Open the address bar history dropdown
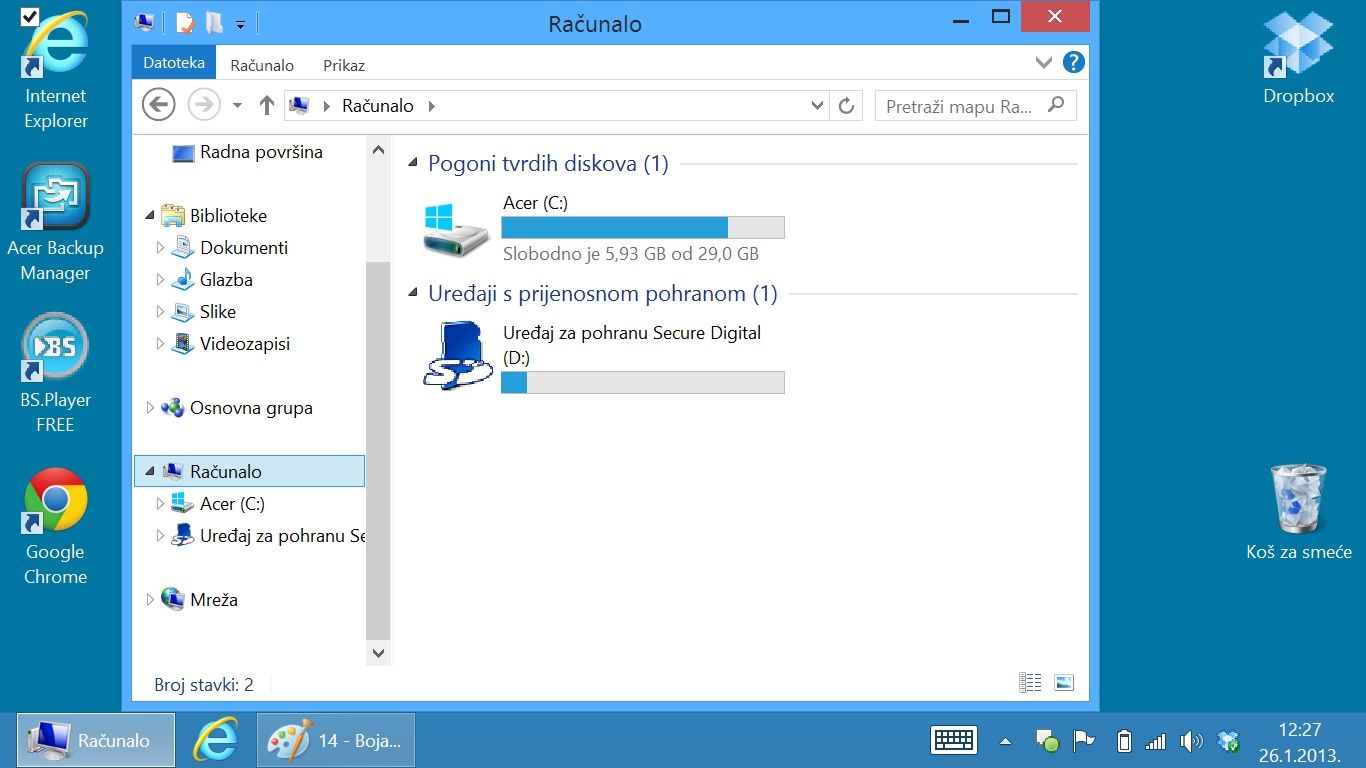The height and width of the screenshot is (768, 1366). click(x=817, y=106)
